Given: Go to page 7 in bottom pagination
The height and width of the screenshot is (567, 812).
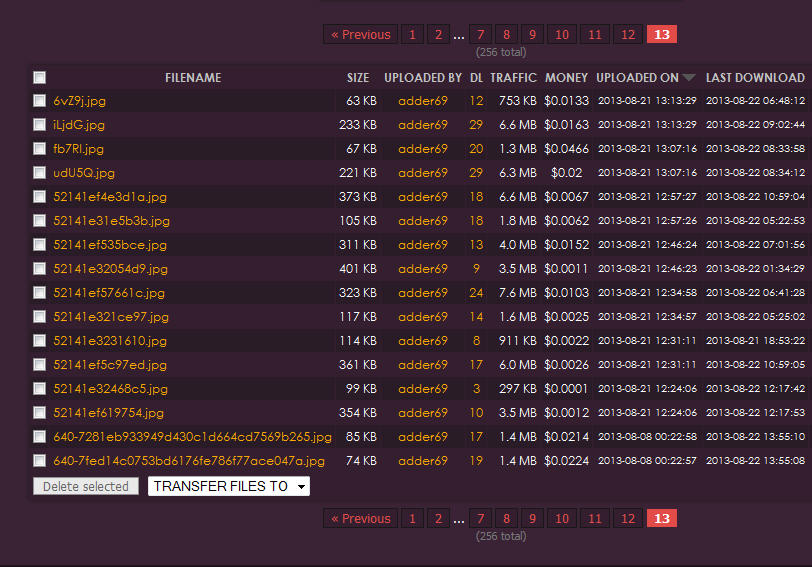Looking at the screenshot, I should 481,519.
